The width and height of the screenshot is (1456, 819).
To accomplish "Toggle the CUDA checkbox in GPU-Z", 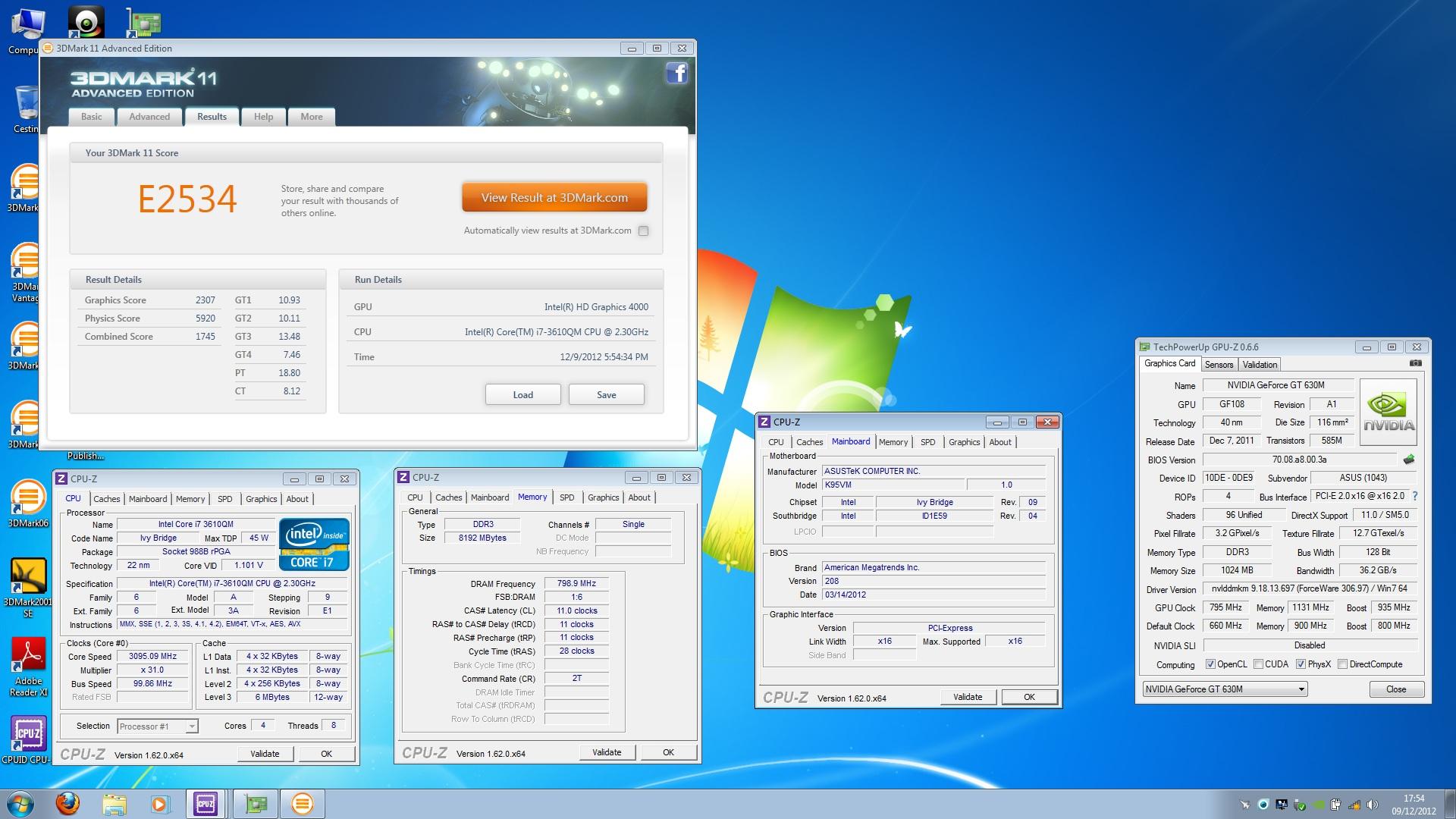I will click(1258, 664).
